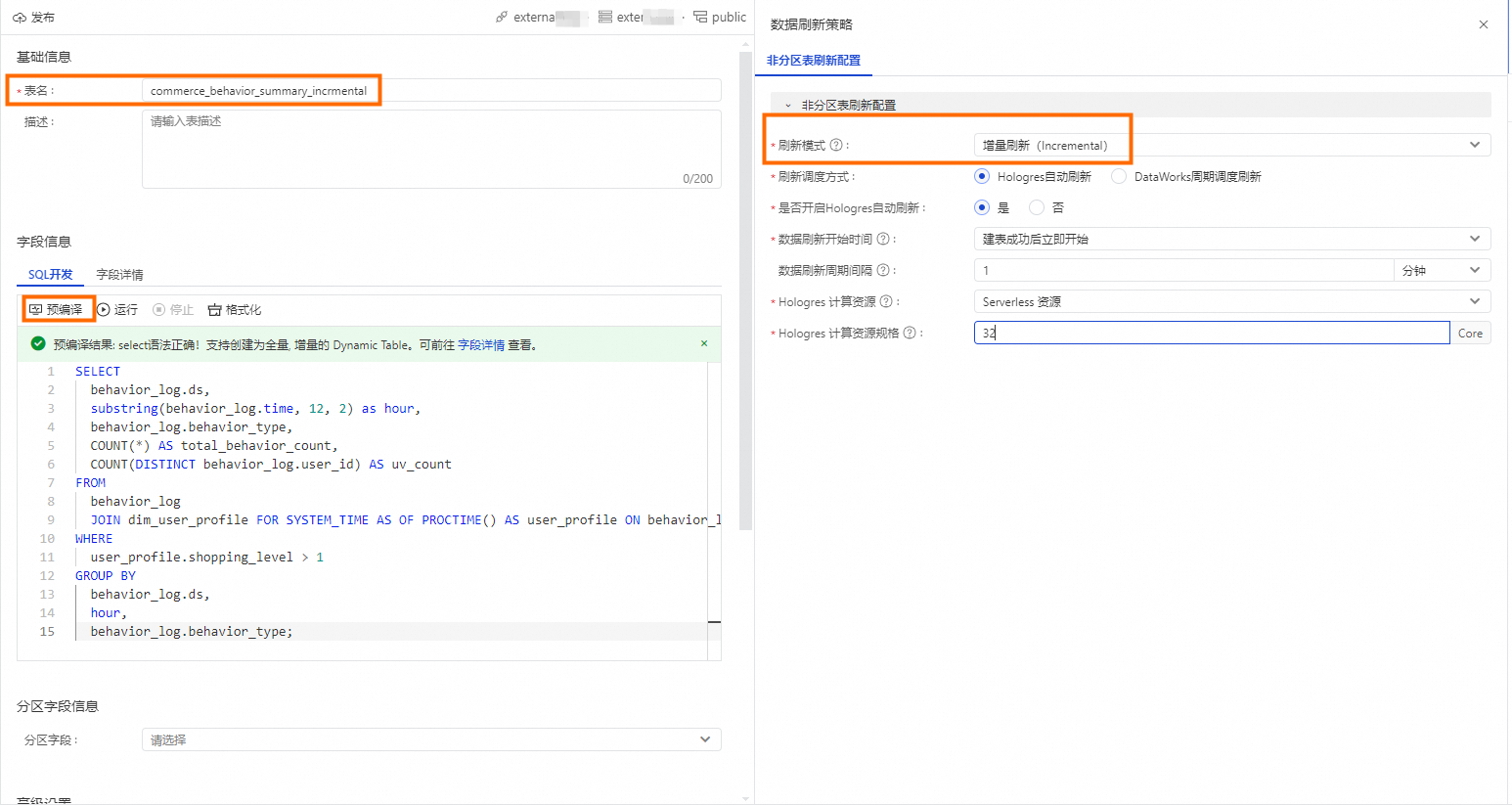Screen dimensions: 1512x805
Task: Click the substring(behavior_log.time...) line
Action: tap(256, 408)
